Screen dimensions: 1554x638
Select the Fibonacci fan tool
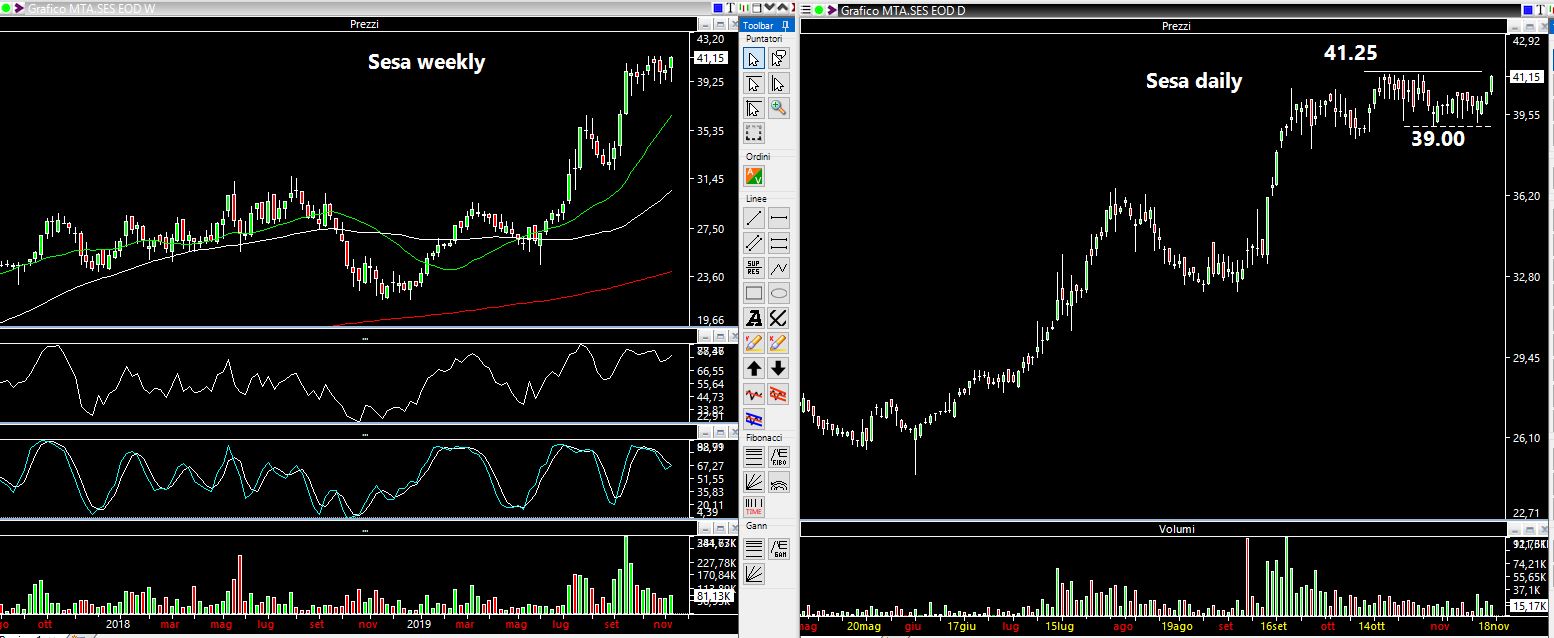(754, 483)
